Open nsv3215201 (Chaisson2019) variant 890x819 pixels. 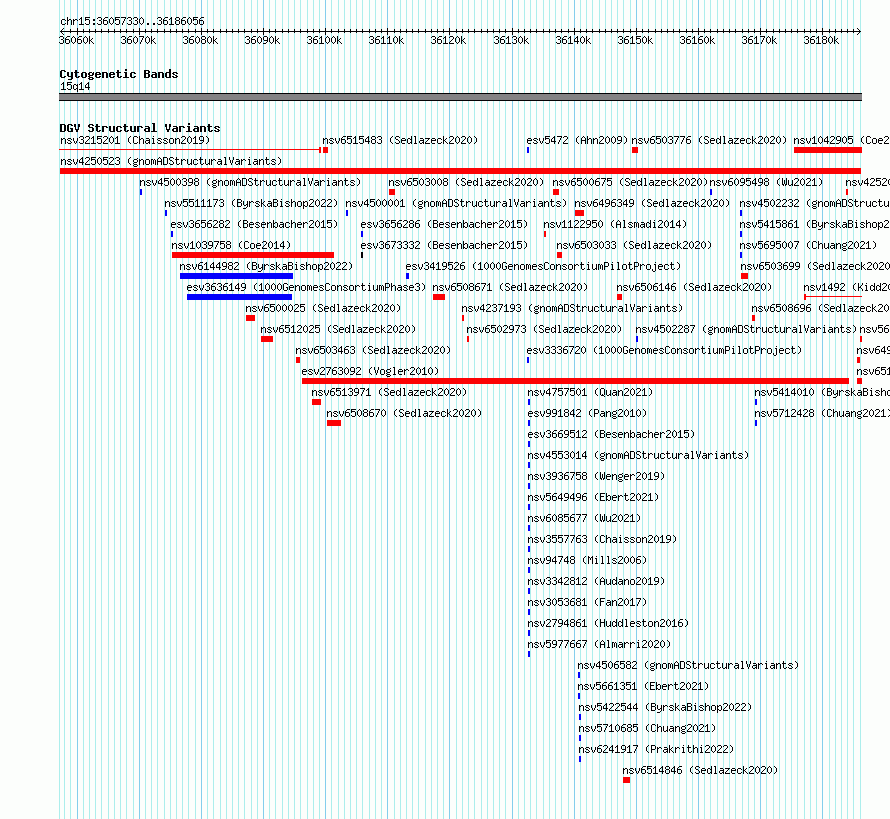(x=135, y=140)
